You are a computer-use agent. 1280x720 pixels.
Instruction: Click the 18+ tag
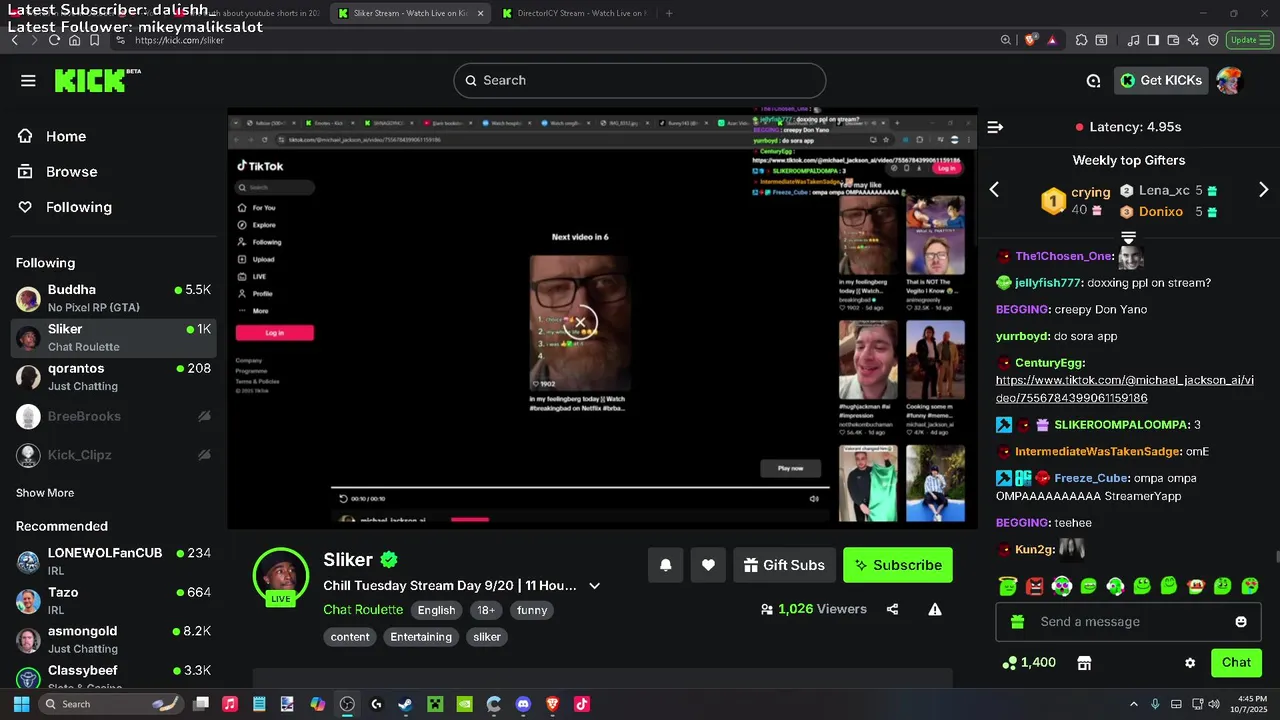486,610
